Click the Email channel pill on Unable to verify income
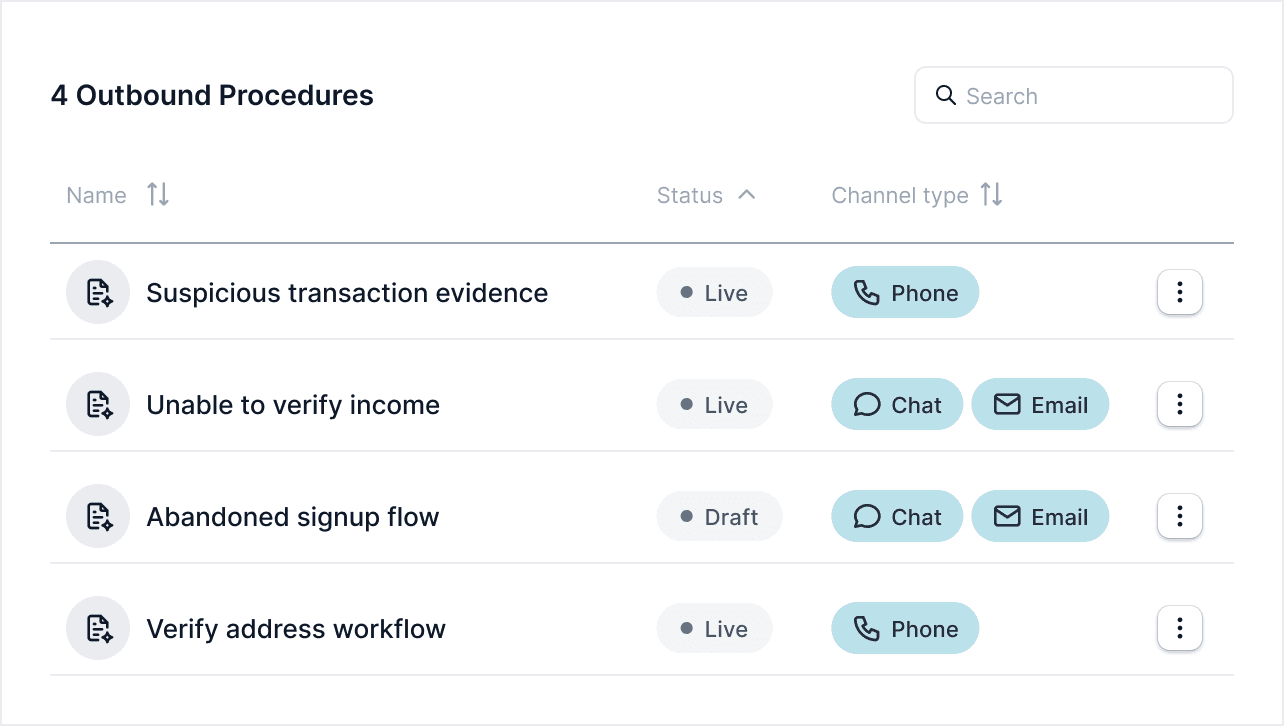 [1040, 404]
